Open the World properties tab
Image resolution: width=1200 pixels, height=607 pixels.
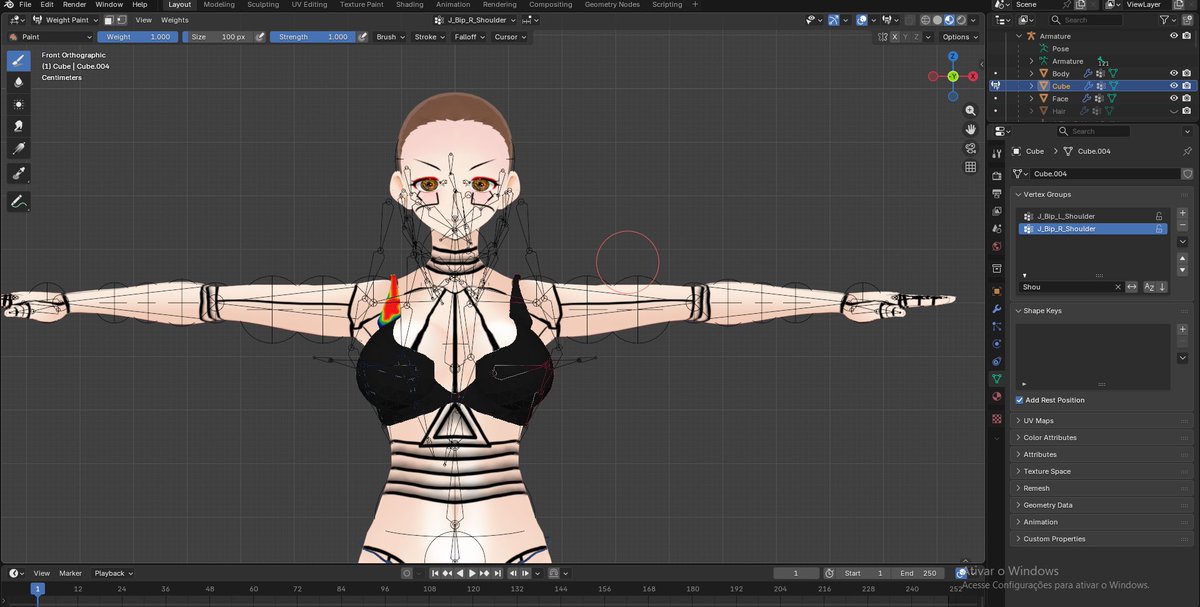click(x=997, y=246)
